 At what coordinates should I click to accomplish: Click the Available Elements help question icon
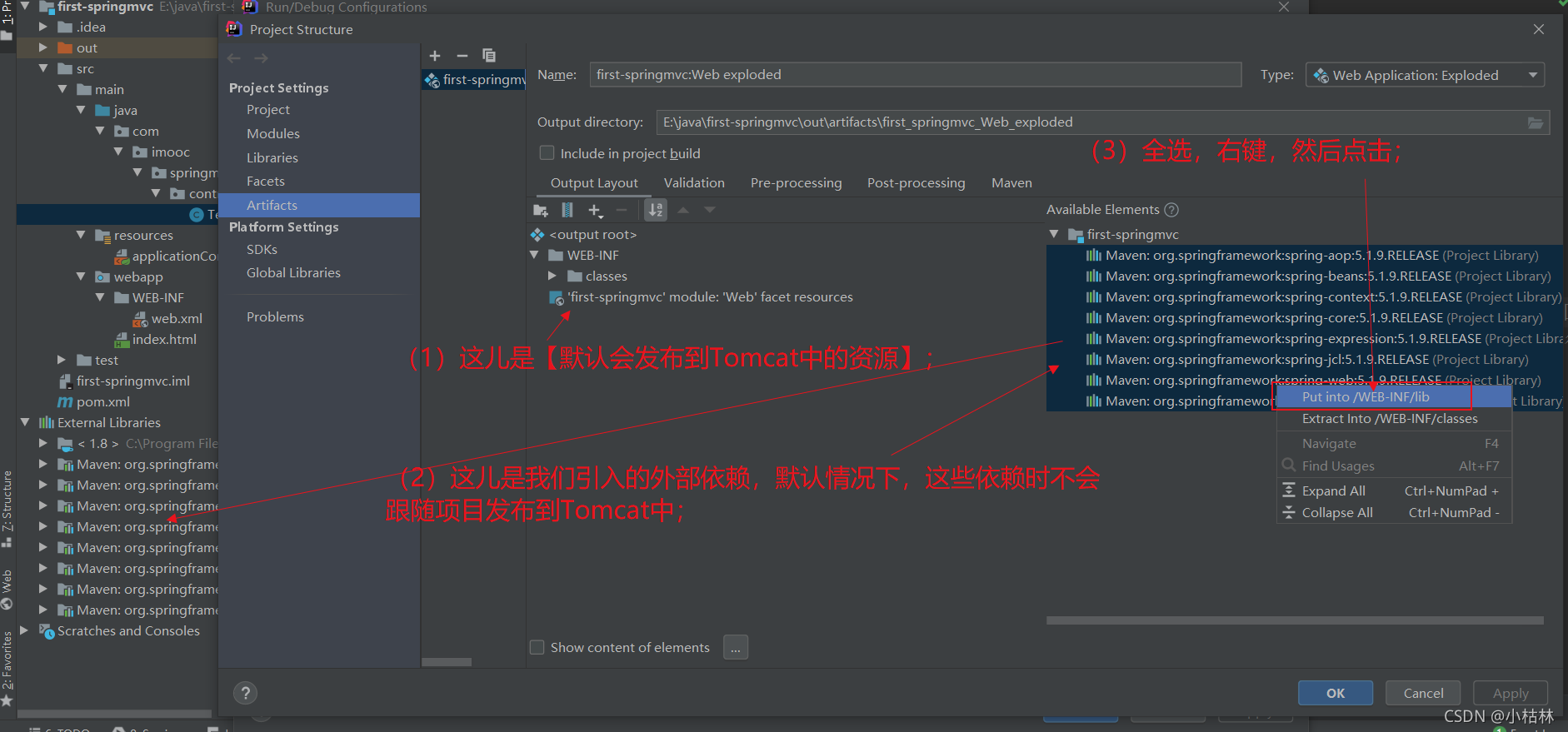[1171, 210]
